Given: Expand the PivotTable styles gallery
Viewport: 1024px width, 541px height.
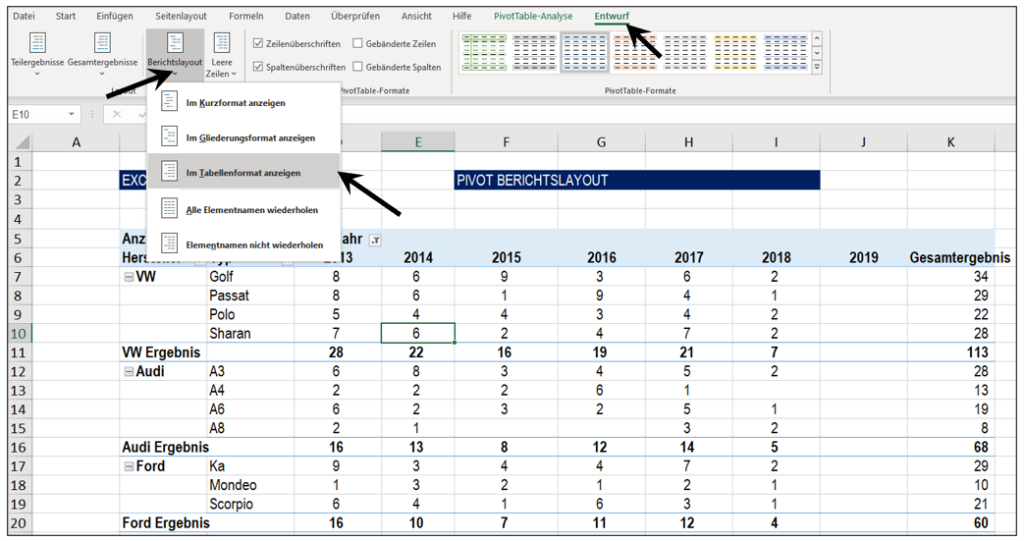Looking at the screenshot, I should tap(817, 67).
